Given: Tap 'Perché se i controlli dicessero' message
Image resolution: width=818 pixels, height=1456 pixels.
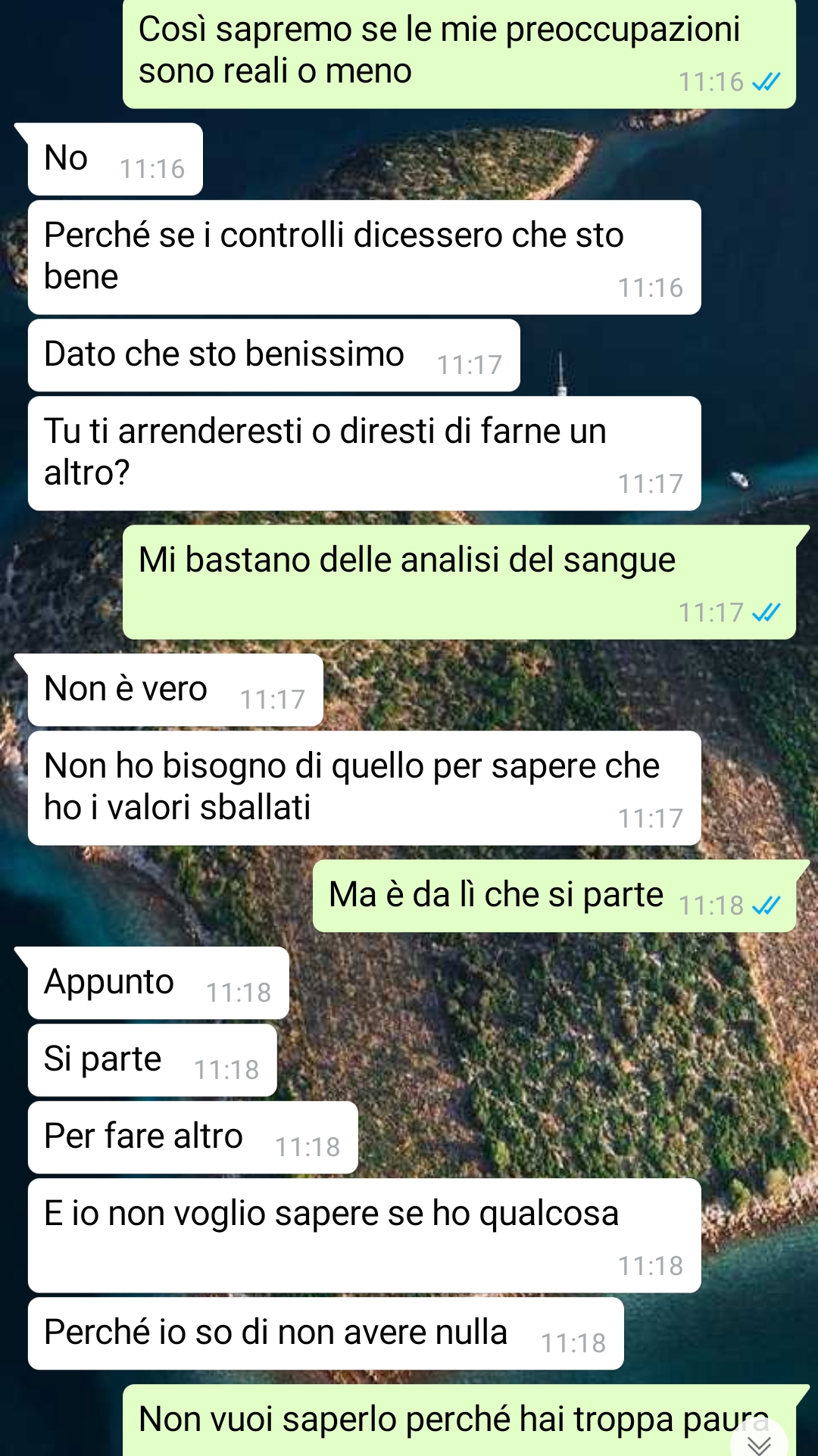Looking at the screenshot, I should (x=364, y=257).
